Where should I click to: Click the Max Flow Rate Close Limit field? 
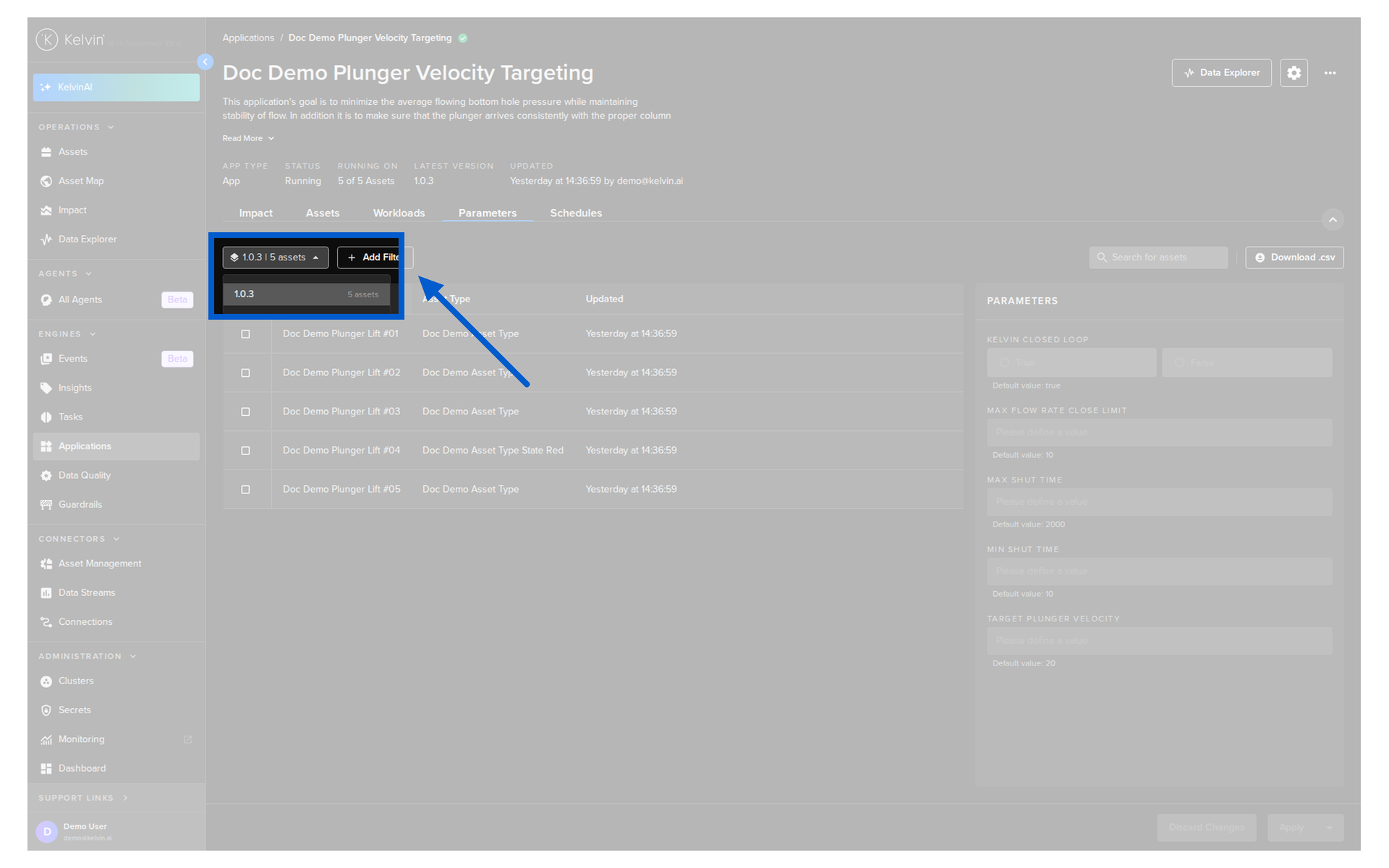1159,433
